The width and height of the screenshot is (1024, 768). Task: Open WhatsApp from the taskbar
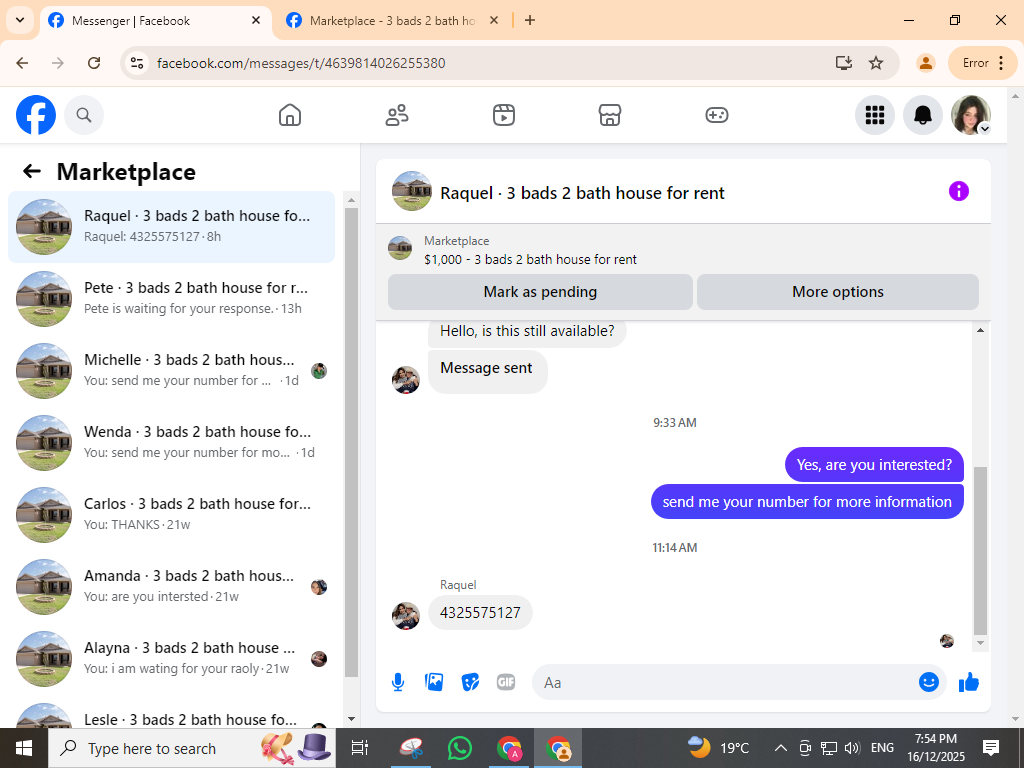[x=460, y=748]
